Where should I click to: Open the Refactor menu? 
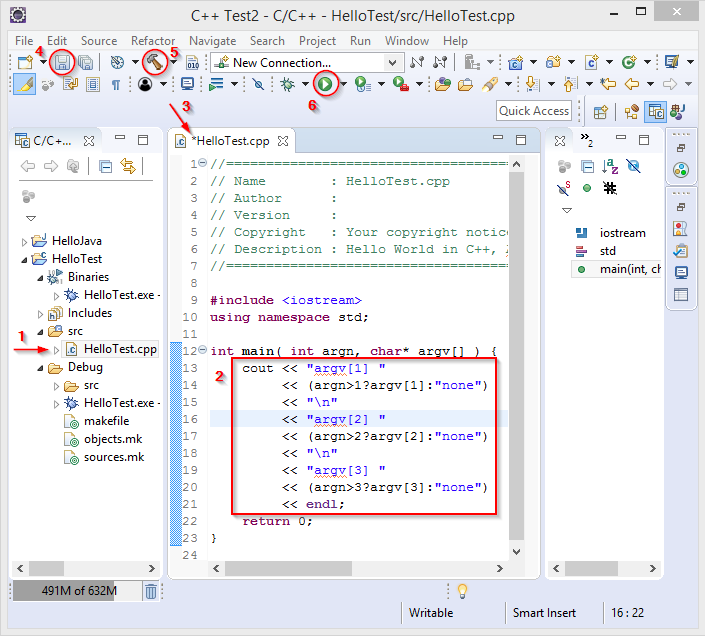(153, 41)
